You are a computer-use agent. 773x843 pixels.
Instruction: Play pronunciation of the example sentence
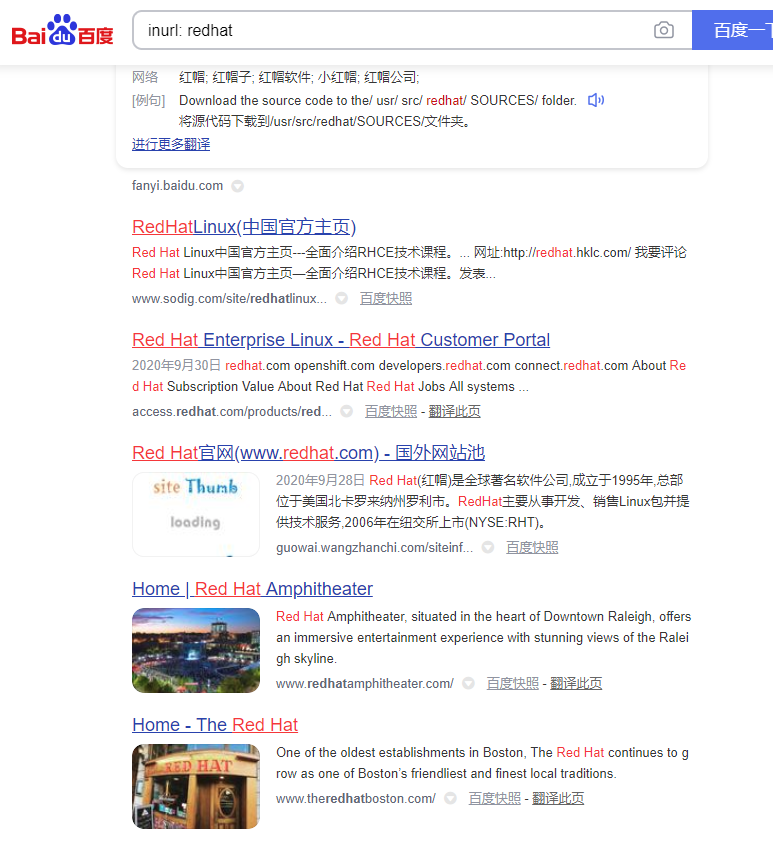click(596, 100)
